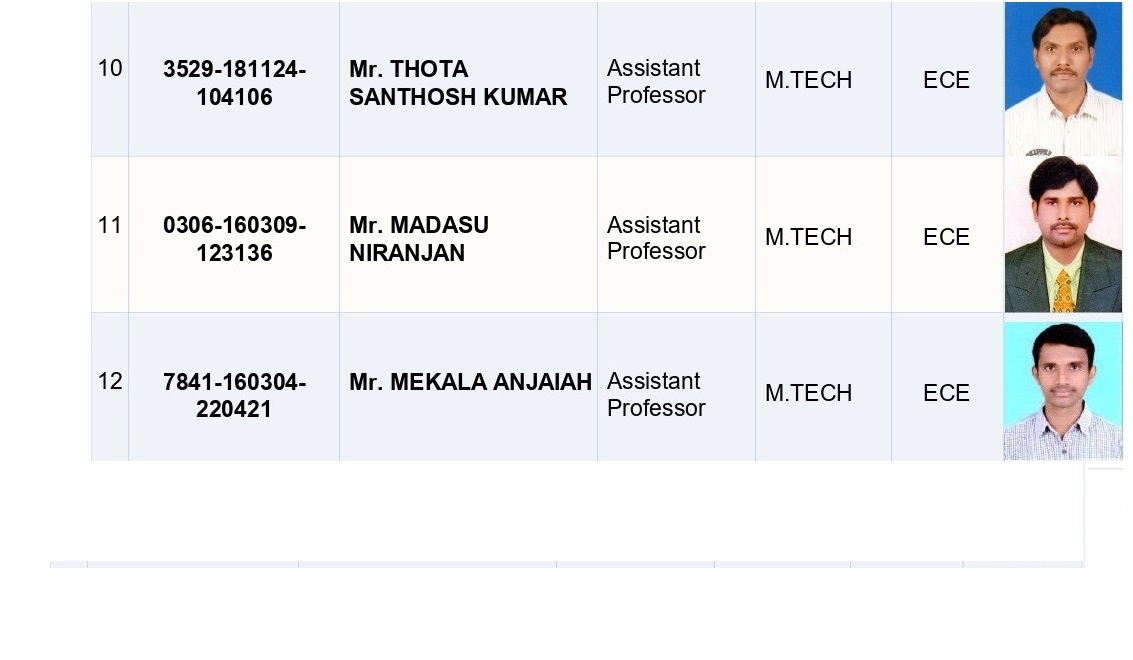This screenshot has width=1133, height=660.
Task: Click Assistant Professor in Mekala Anjaiah's row
Action: [656, 395]
